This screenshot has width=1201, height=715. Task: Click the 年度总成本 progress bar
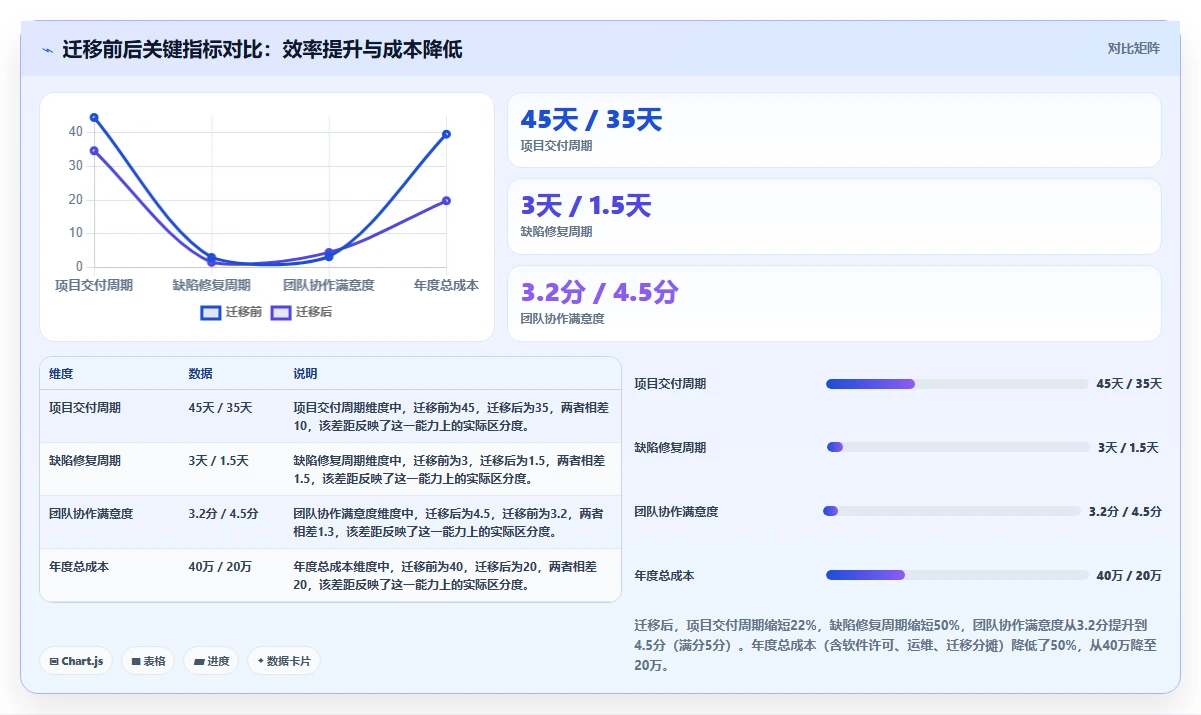(957, 575)
